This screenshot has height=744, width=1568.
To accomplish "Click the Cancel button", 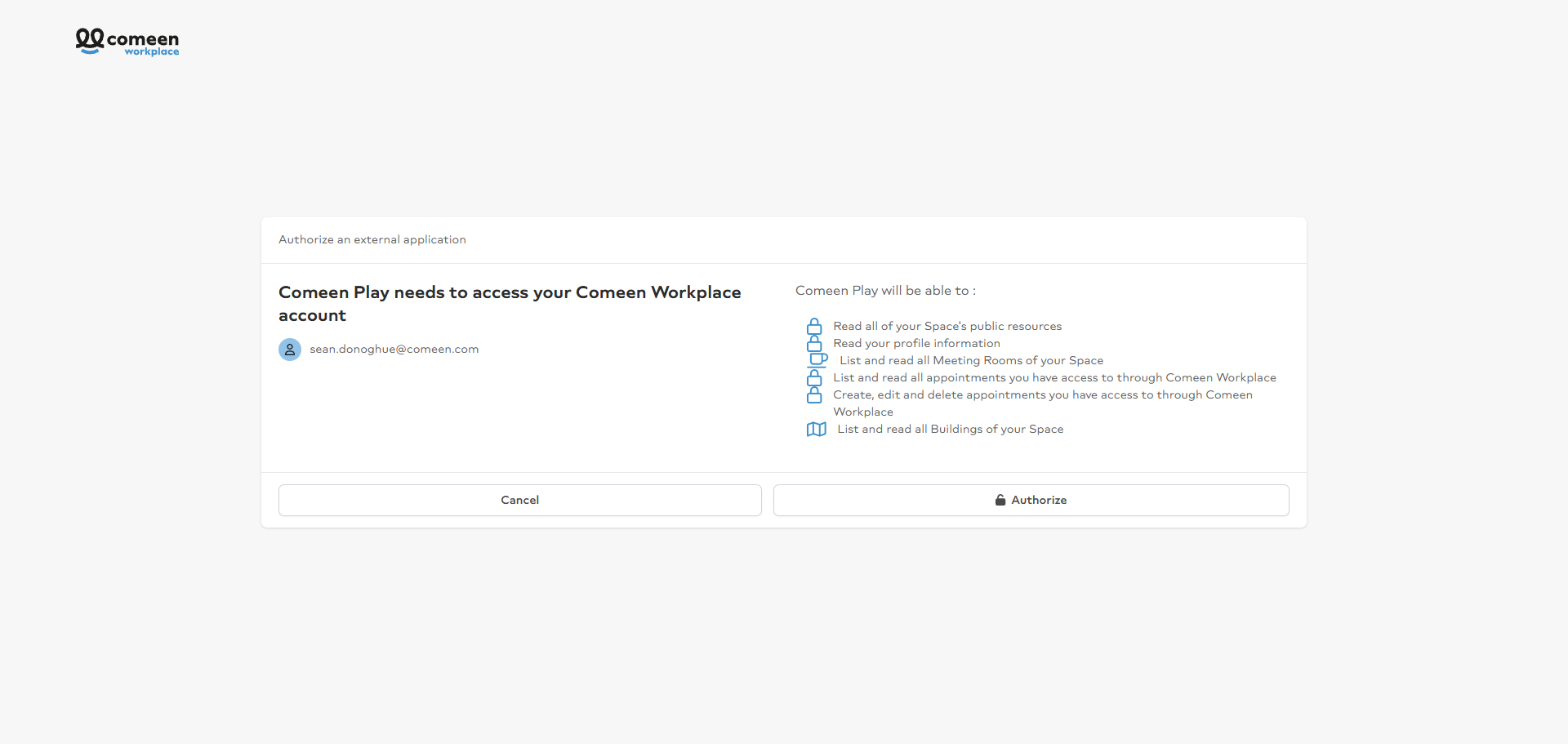I will 520,500.
